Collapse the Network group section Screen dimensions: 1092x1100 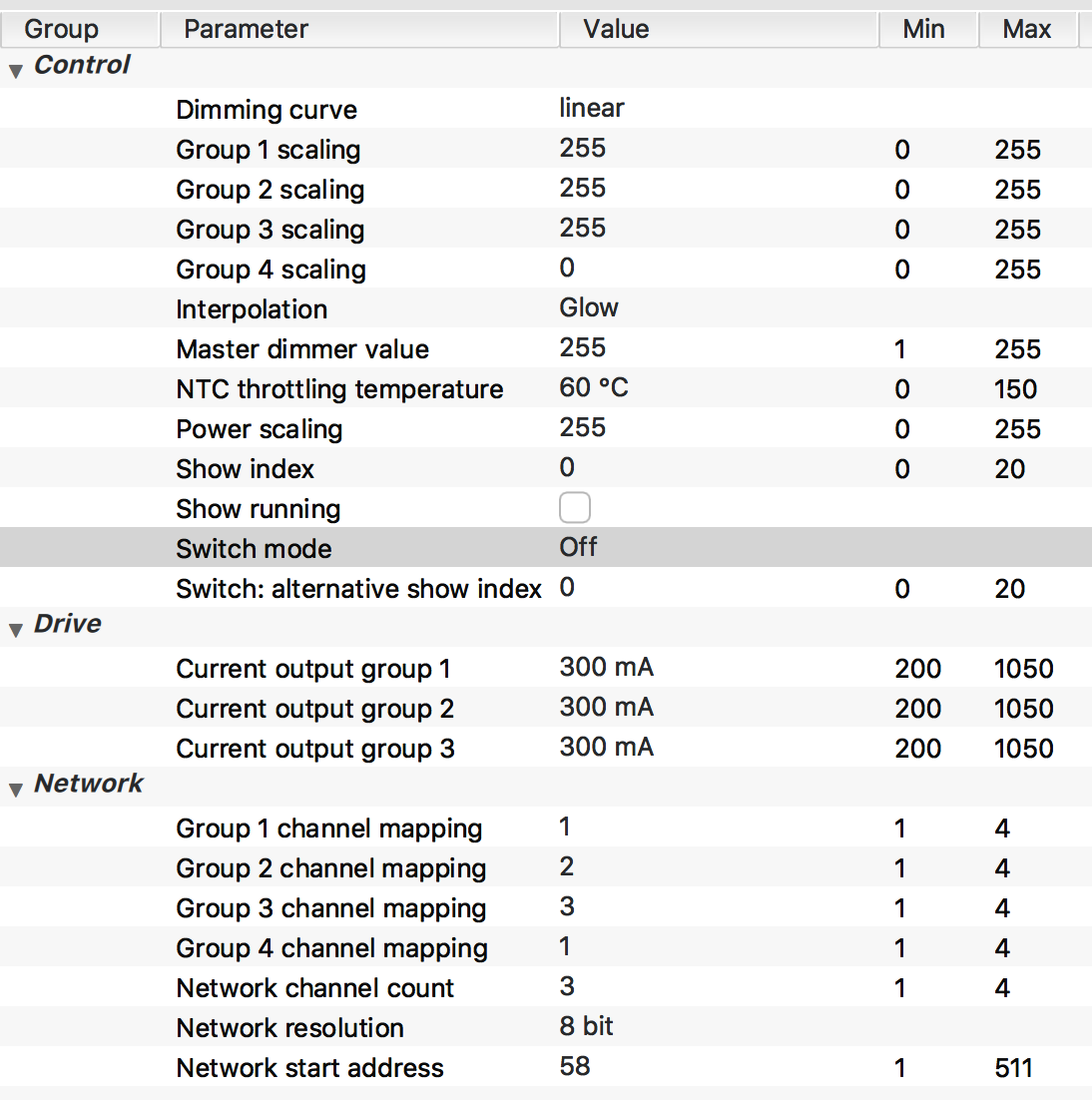pyautogui.click(x=16, y=790)
